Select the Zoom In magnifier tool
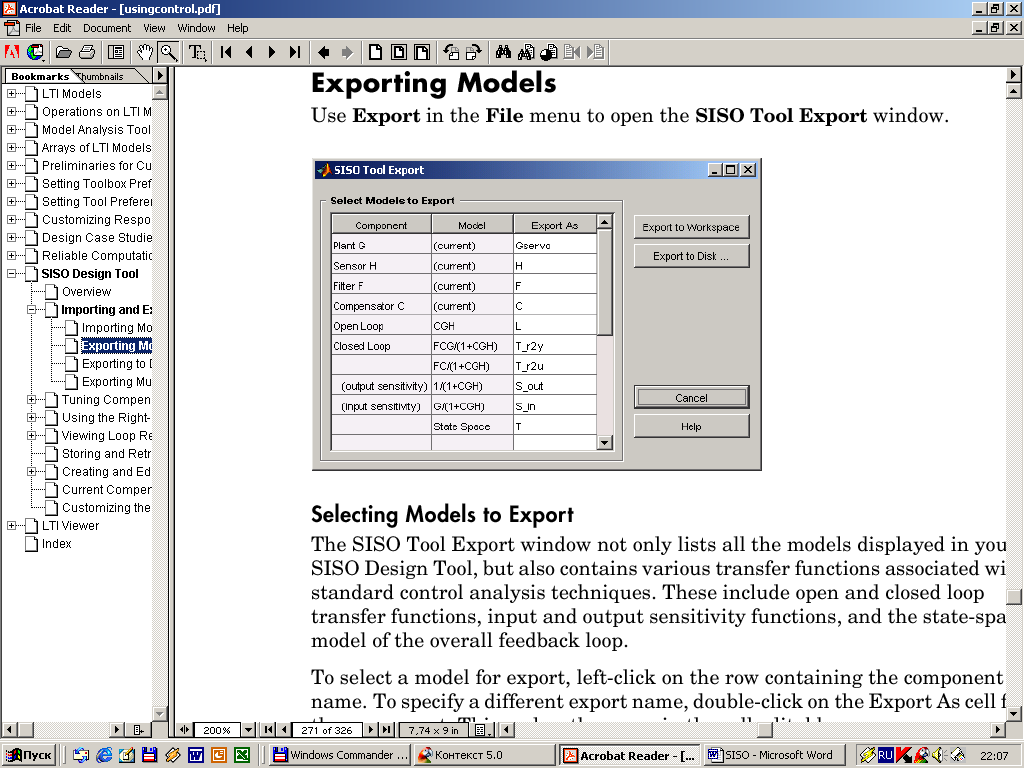Screen dimensions: 1024x768 coord(169,52)
